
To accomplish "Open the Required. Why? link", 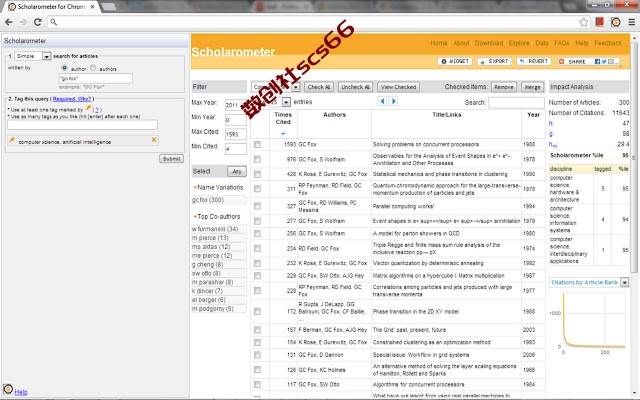I will [x=72, y=99].
